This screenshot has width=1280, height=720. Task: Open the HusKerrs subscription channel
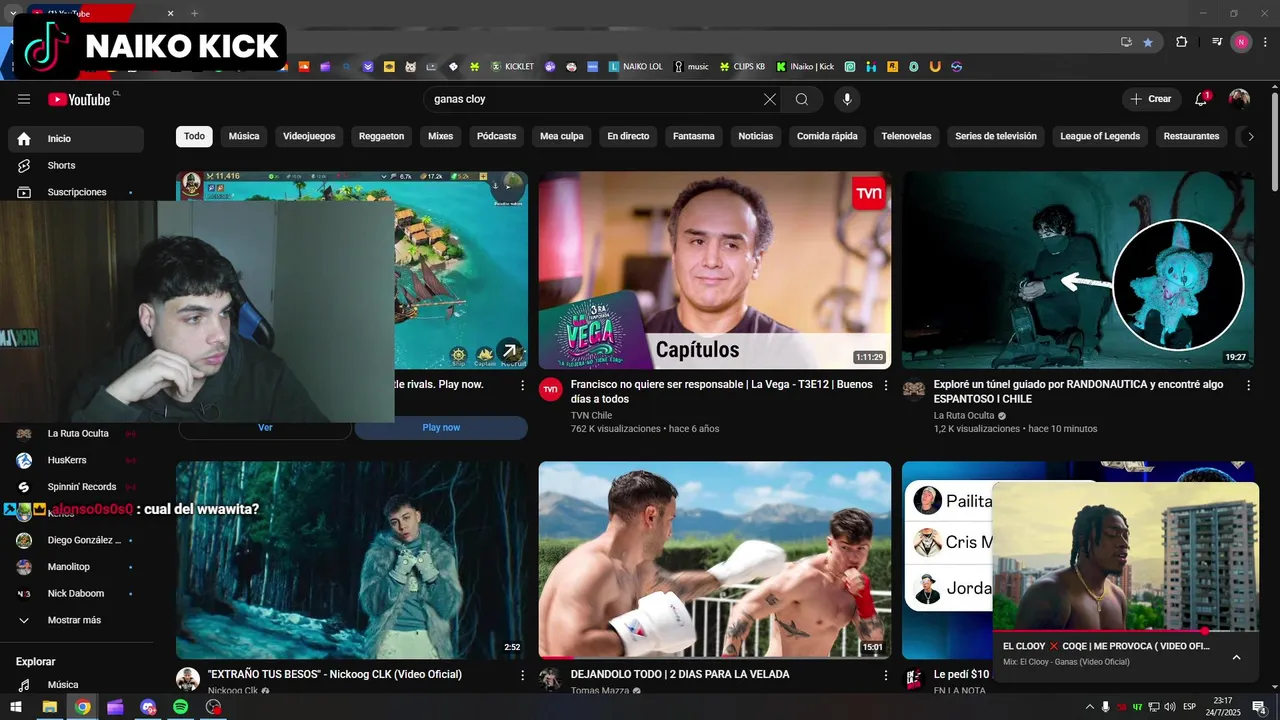coord(76,460)
